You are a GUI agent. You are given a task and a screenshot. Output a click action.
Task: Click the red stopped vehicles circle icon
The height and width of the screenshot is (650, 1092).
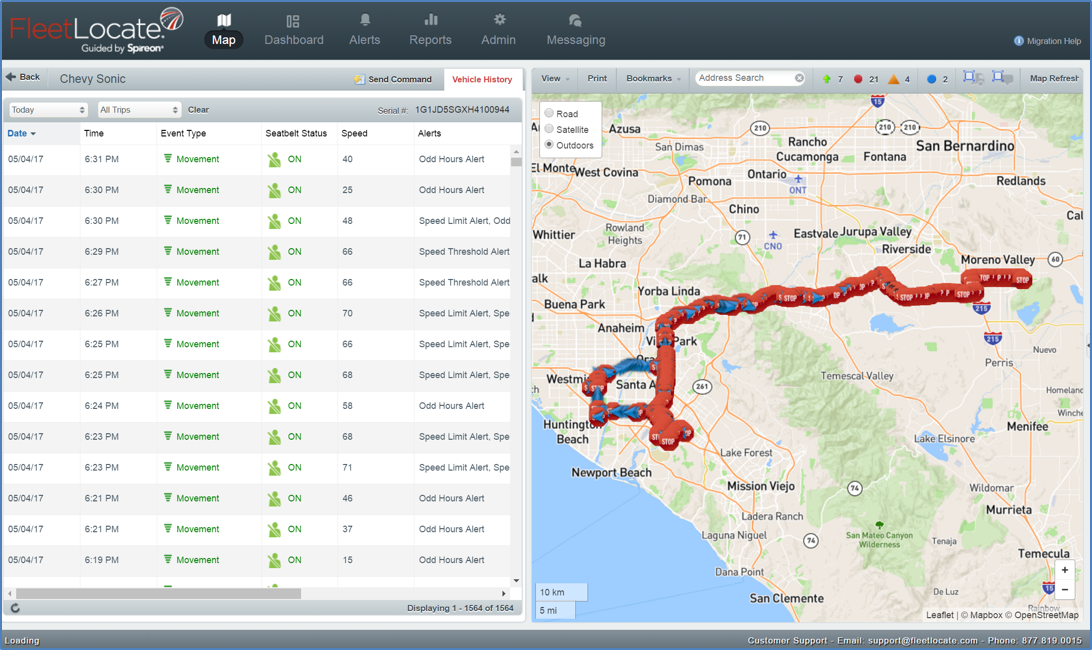(858, 79)
